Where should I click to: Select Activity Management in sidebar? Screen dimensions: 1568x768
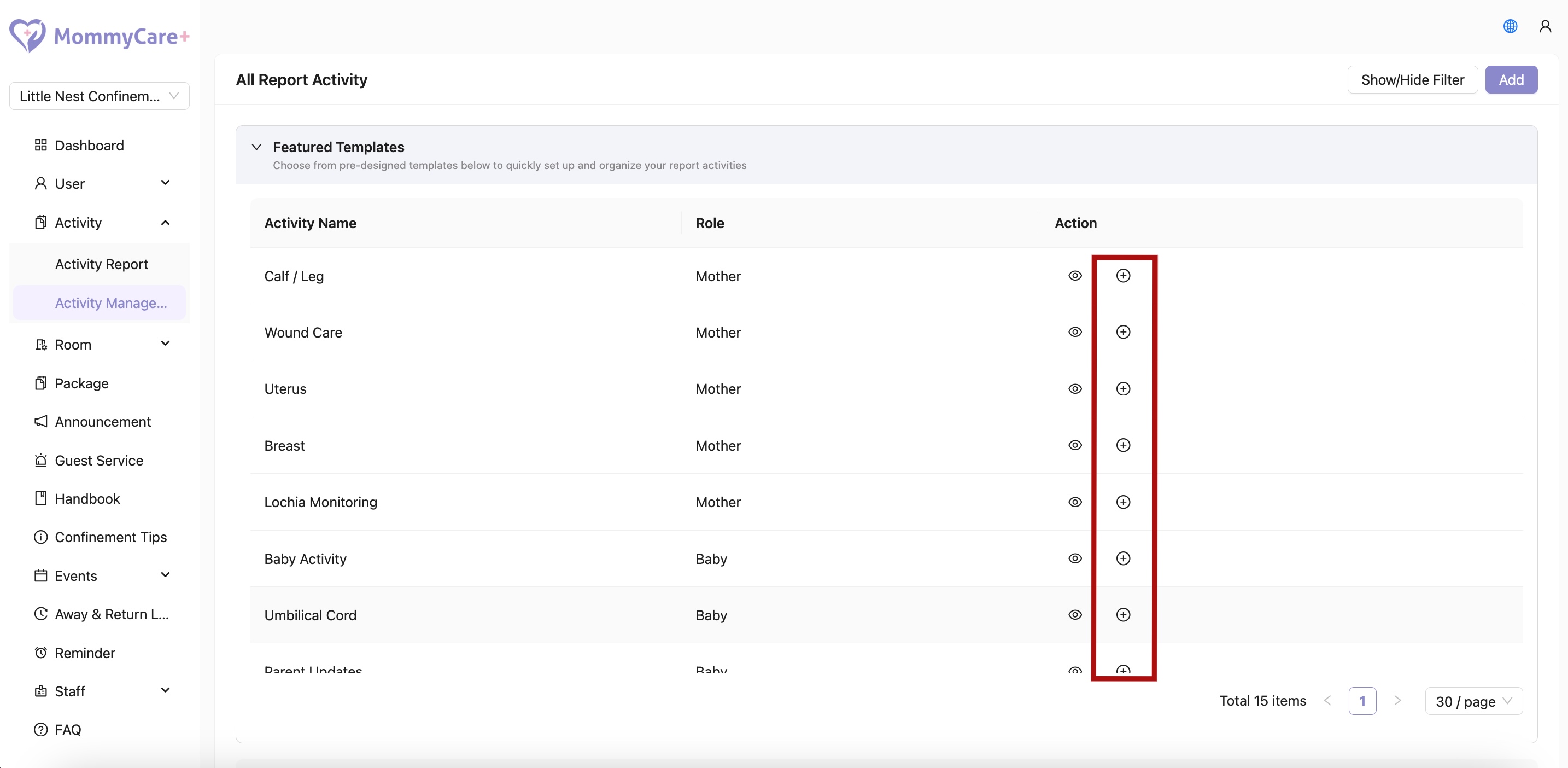tap(100, 302)
